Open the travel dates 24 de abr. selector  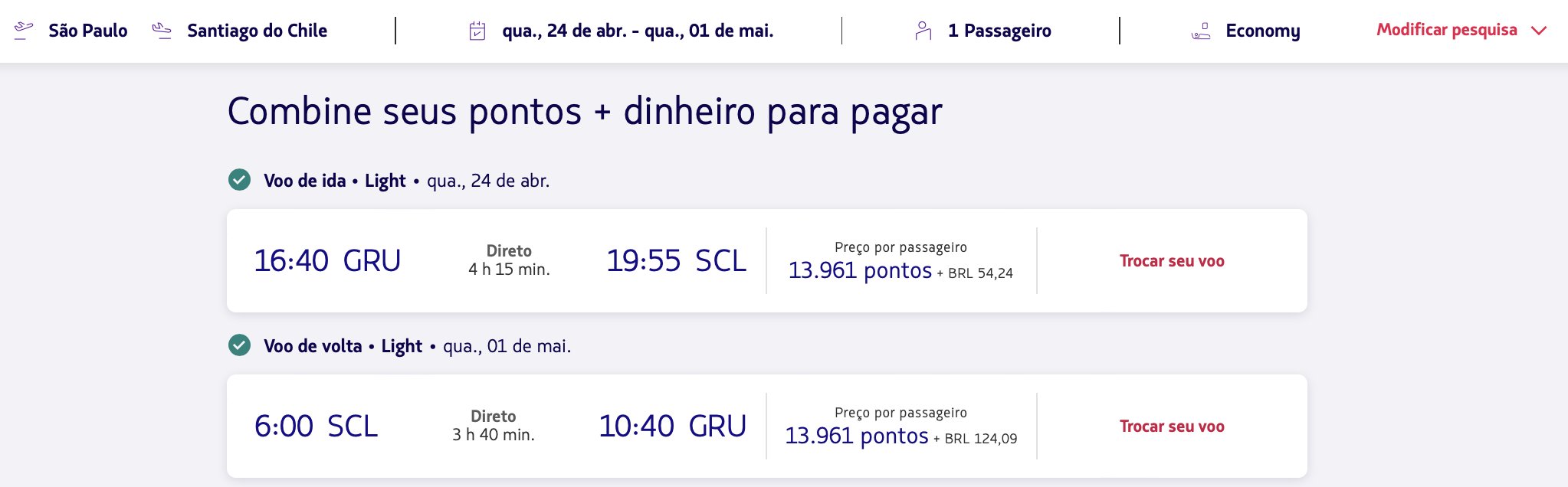click(638, 31)
